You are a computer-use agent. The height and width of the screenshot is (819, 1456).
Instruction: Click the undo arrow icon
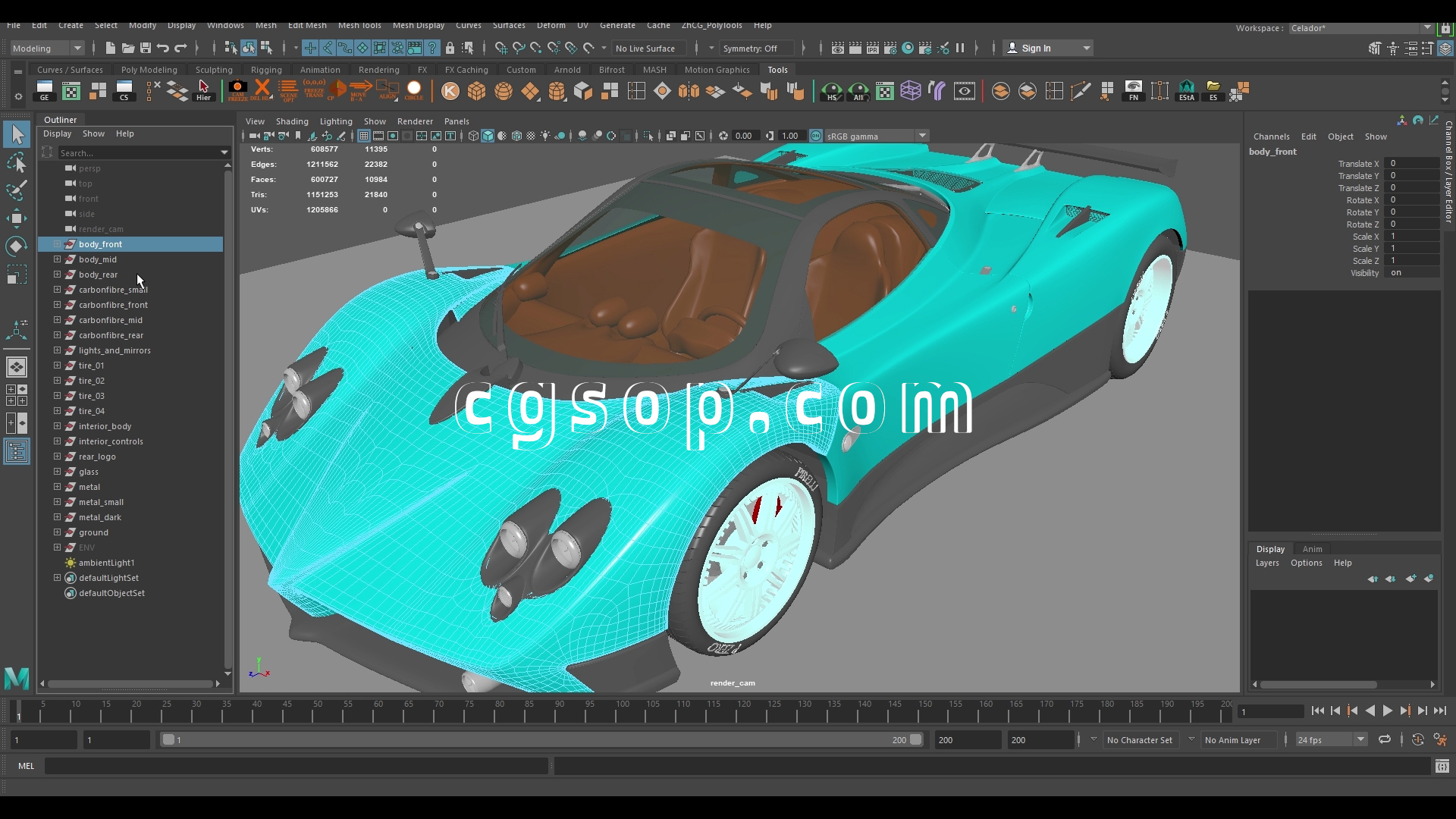(x=163, y=48)
